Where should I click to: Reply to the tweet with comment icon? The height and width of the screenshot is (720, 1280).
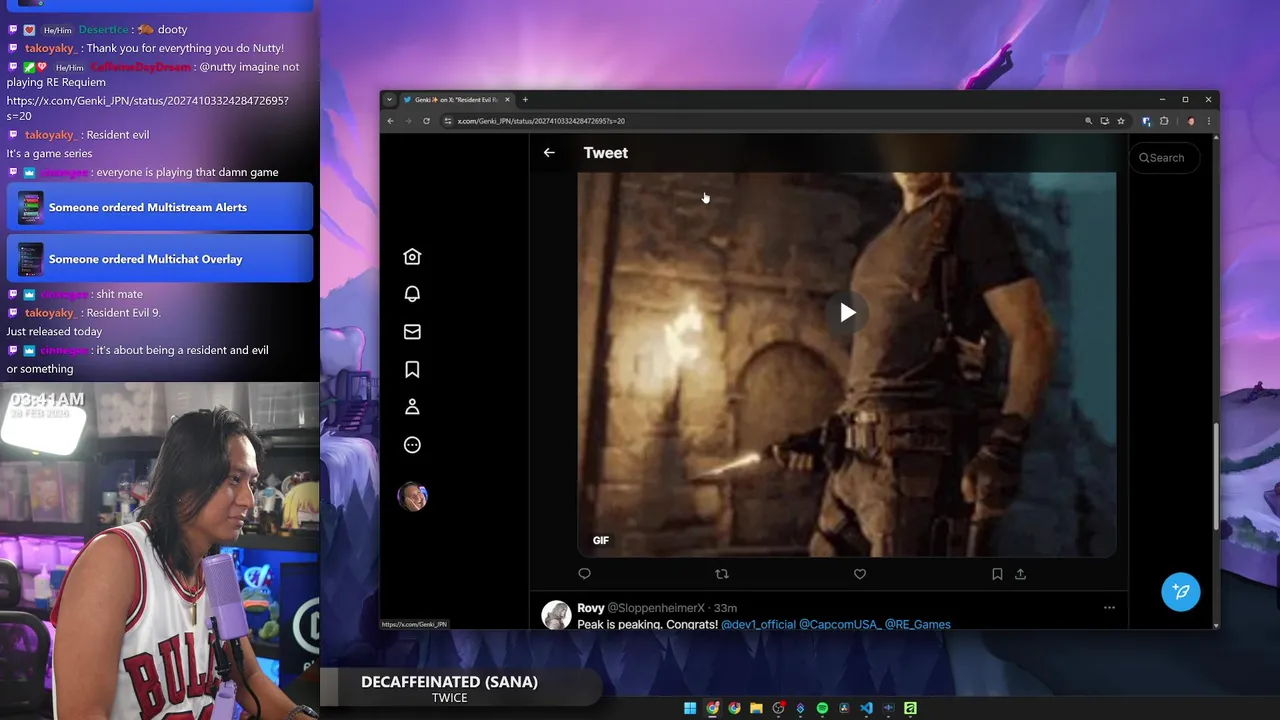click(x=585, y=574)
